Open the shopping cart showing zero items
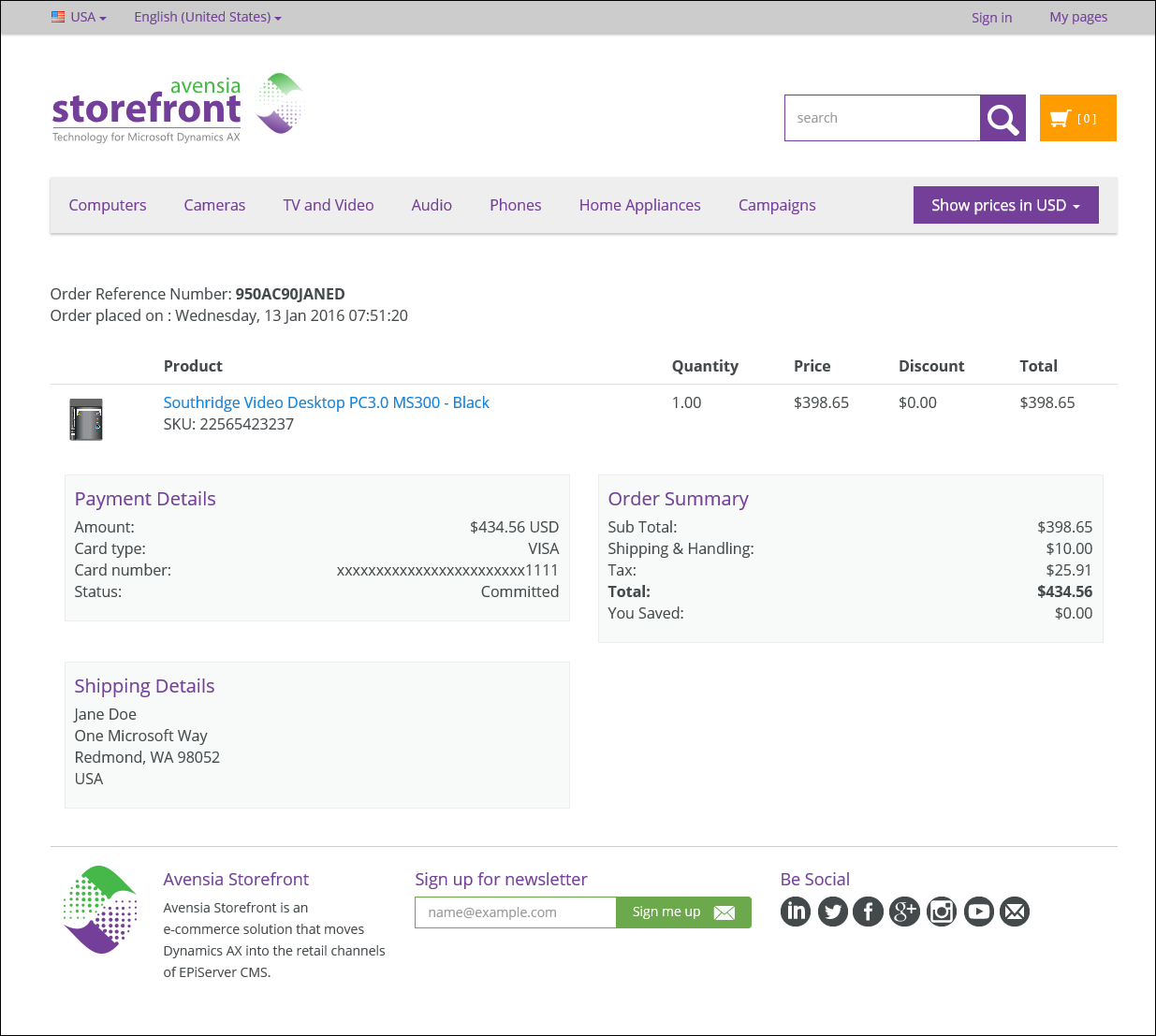Viewport: 1156px width, 1036px height. pyautogui.click(x=1077, y=118)
